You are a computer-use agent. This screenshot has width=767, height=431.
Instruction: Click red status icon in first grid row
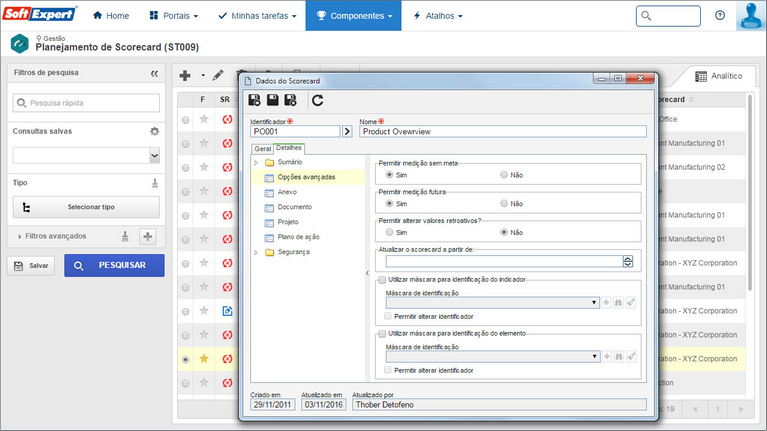[227, 119]
